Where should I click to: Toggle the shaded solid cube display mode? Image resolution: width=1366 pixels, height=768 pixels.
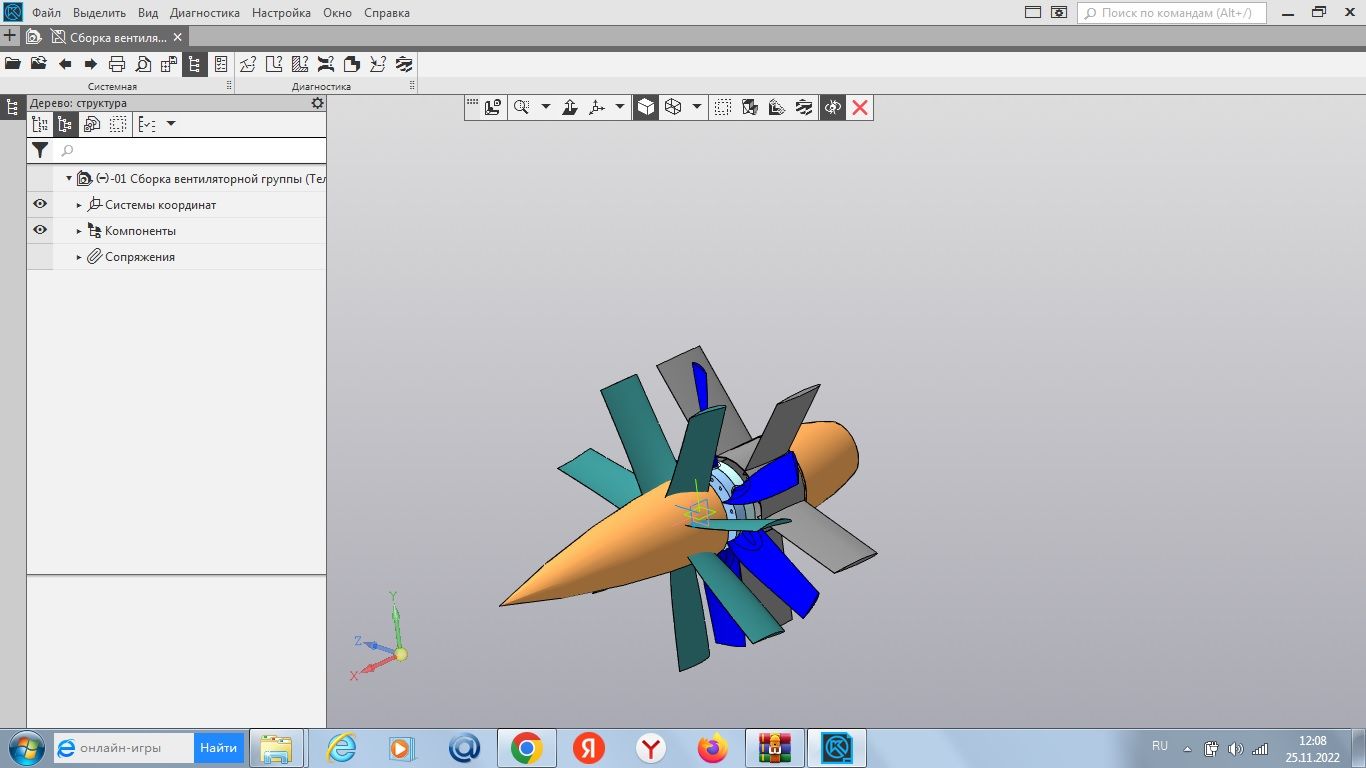click(646, 107)
